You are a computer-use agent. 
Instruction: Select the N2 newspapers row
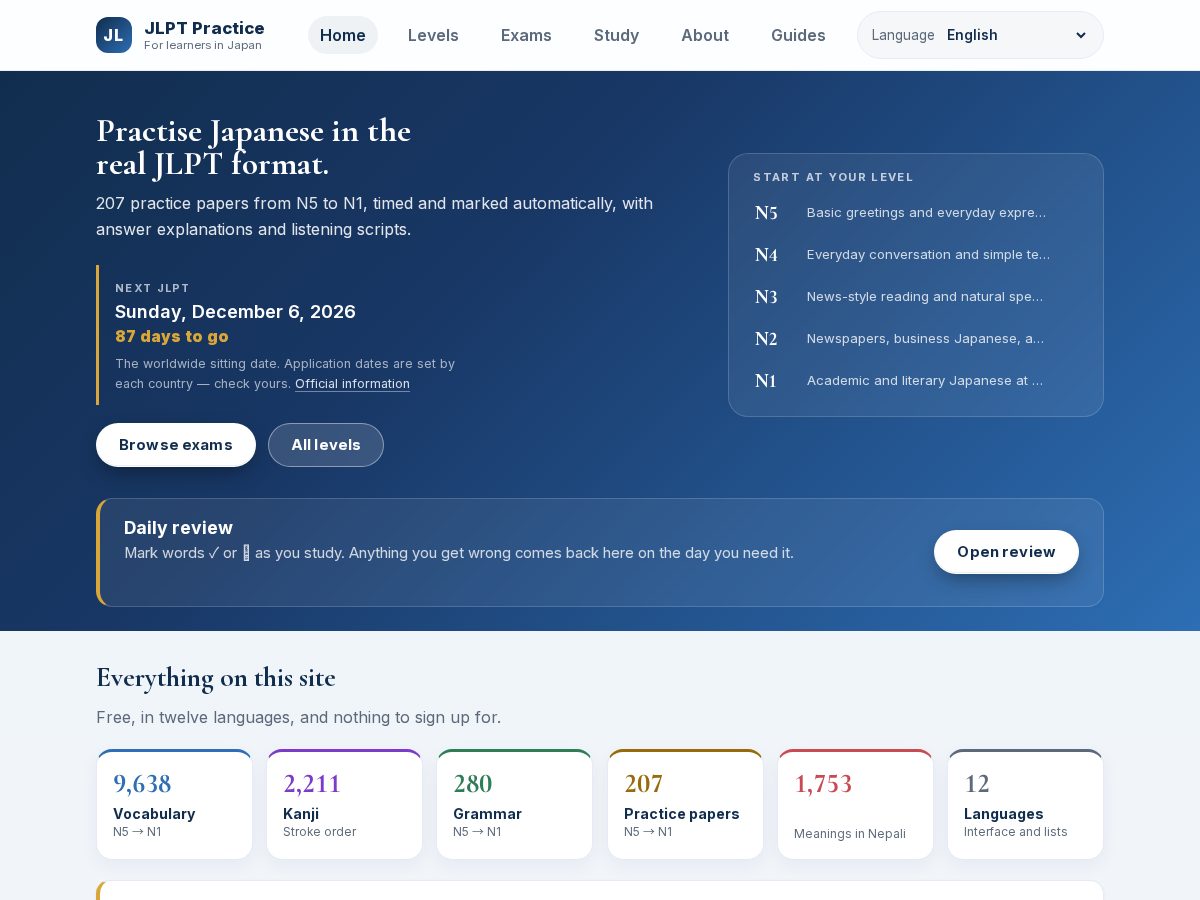coord(916,339)
